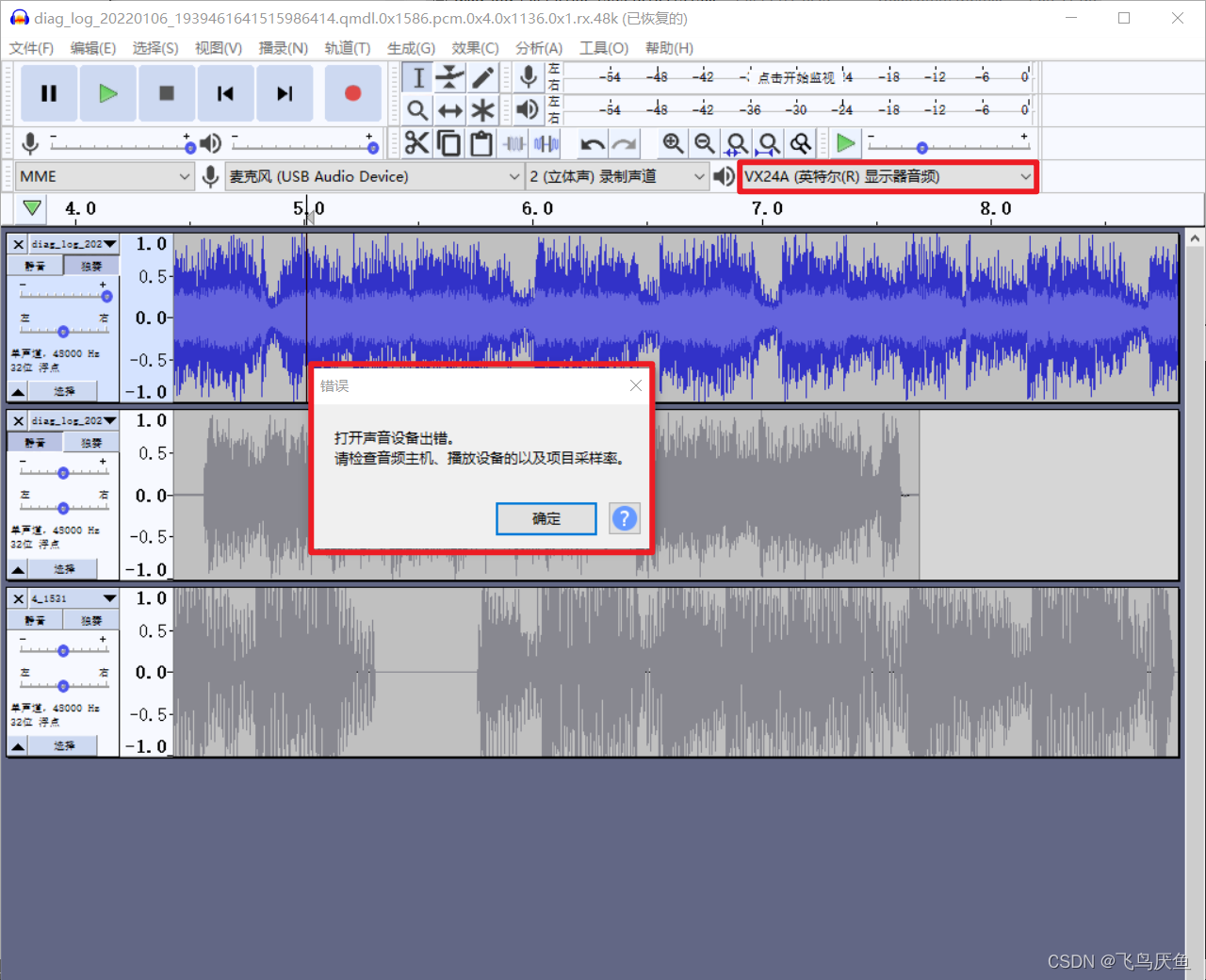Click the Zoom Out icon
The image size is (1206, 980).
coord(705,143)
